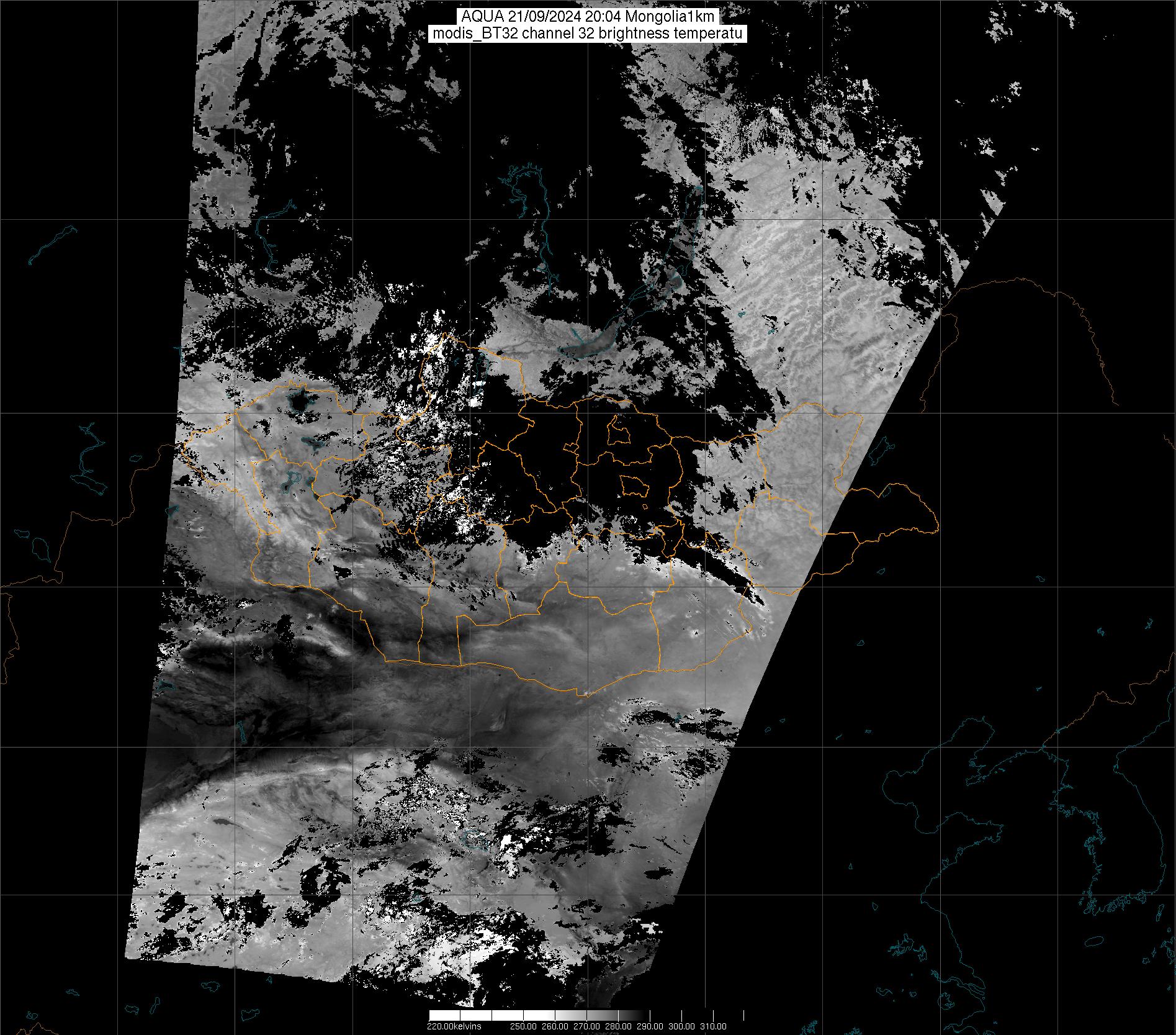Click the 260.00 scale label
Screen dimensions: 1176x1035
[x=556, y=1026]
